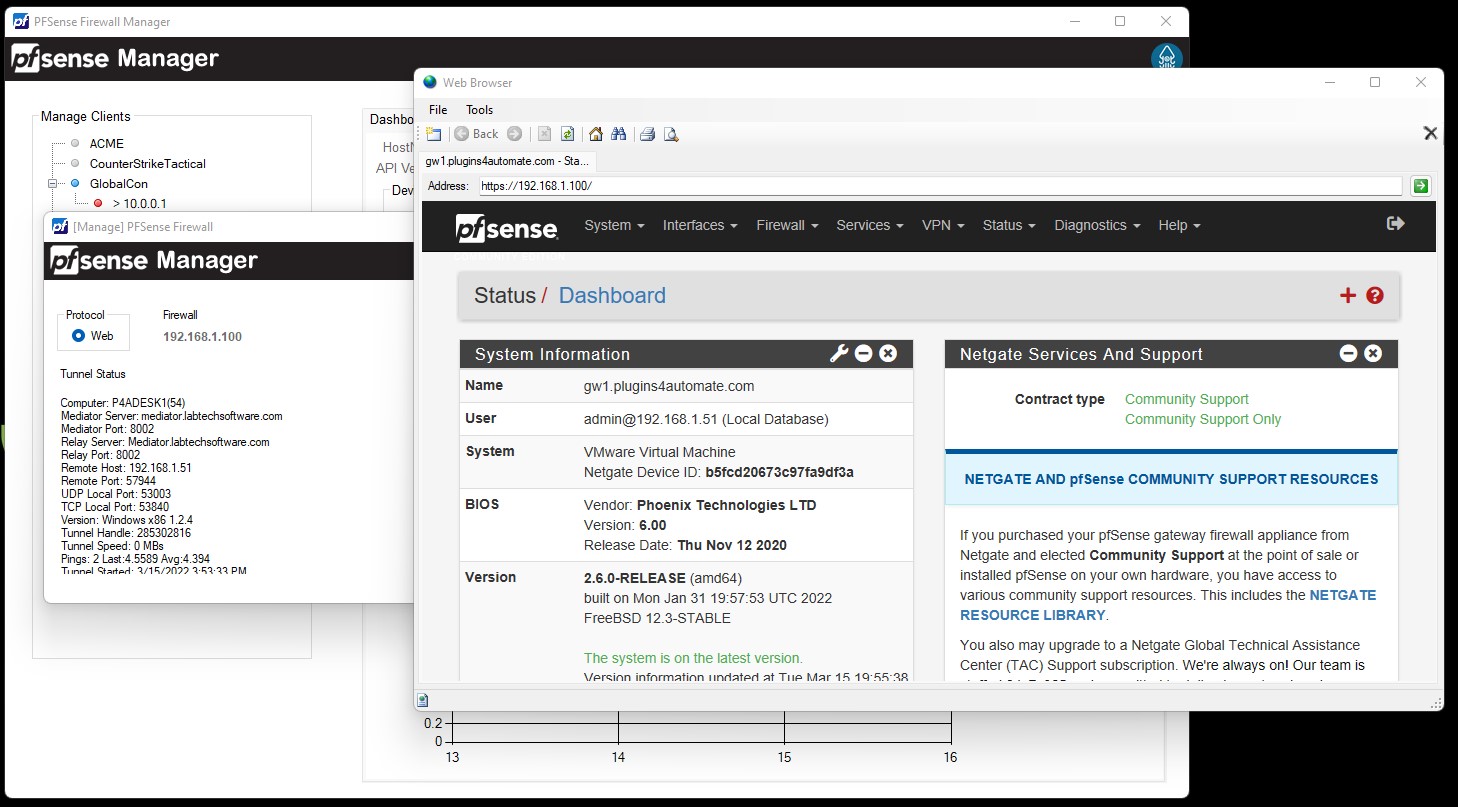
Task: Select the ACME client status indicator
Action: (74, 143)
